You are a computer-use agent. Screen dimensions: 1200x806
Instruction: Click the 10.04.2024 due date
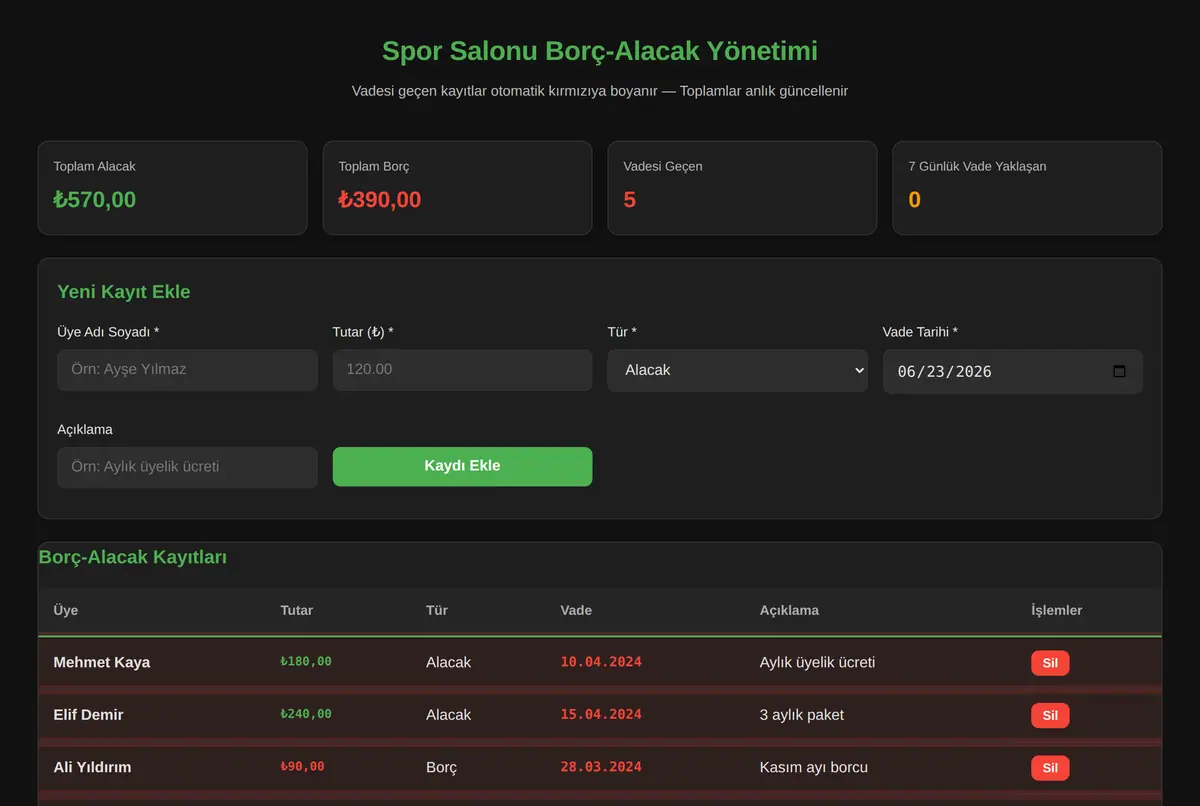tap(601, 662)
